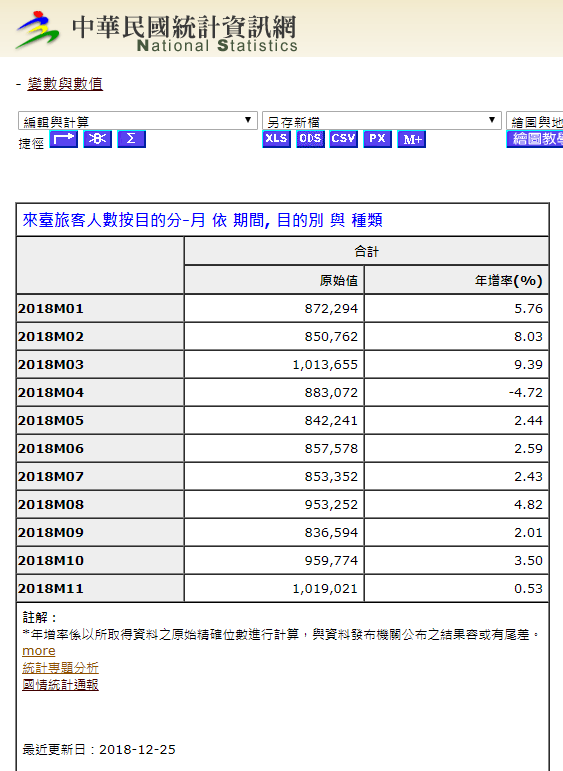Image resolution: width=563 pixels, height=771 pixels.
Task: Click the pivot/rotate table shortcut icon
Action: point(63,139)
